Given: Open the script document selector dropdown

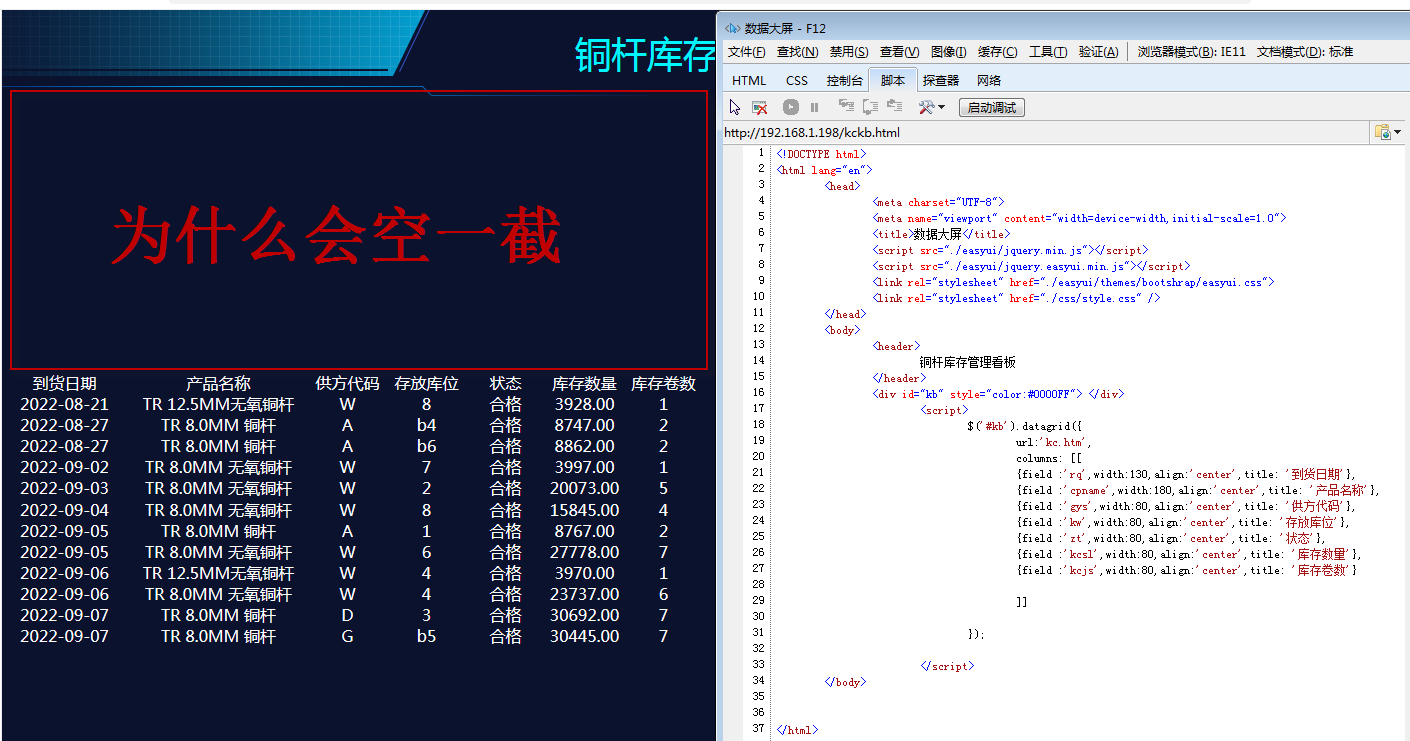Looking at the screenshot, I should tap(1388, 132).
